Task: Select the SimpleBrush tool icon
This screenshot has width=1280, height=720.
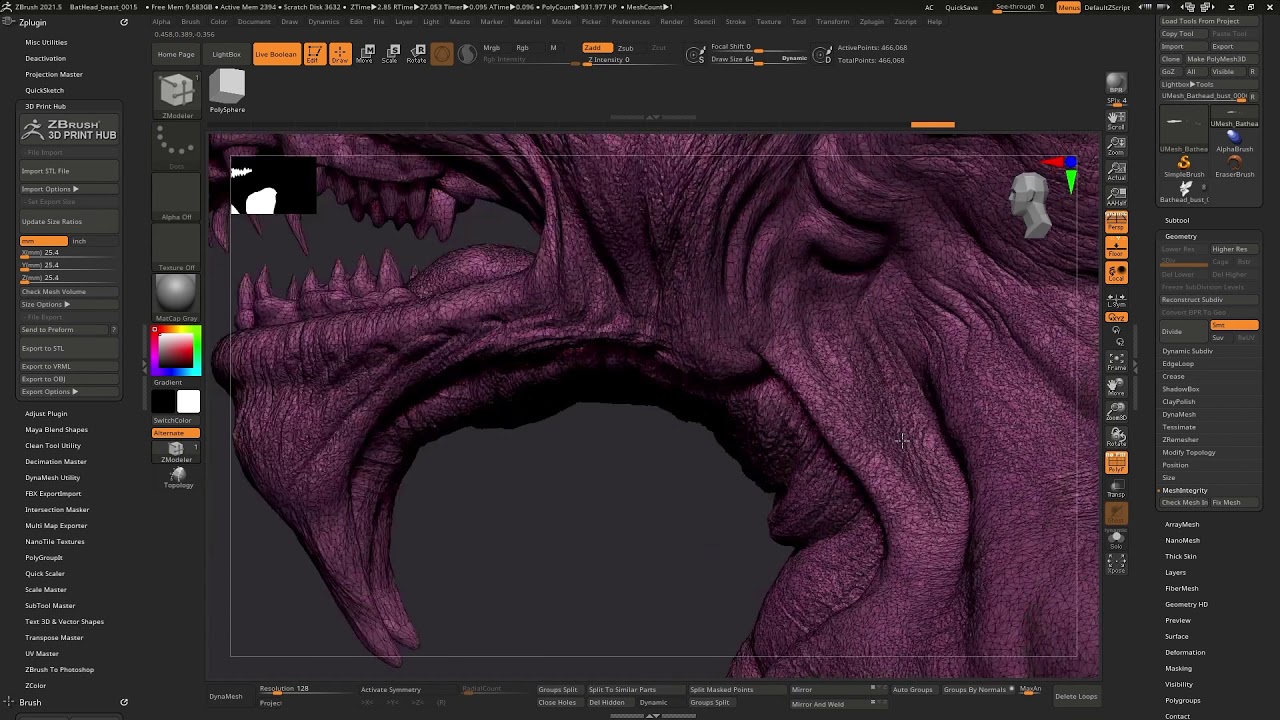Action: (1184, 167)
